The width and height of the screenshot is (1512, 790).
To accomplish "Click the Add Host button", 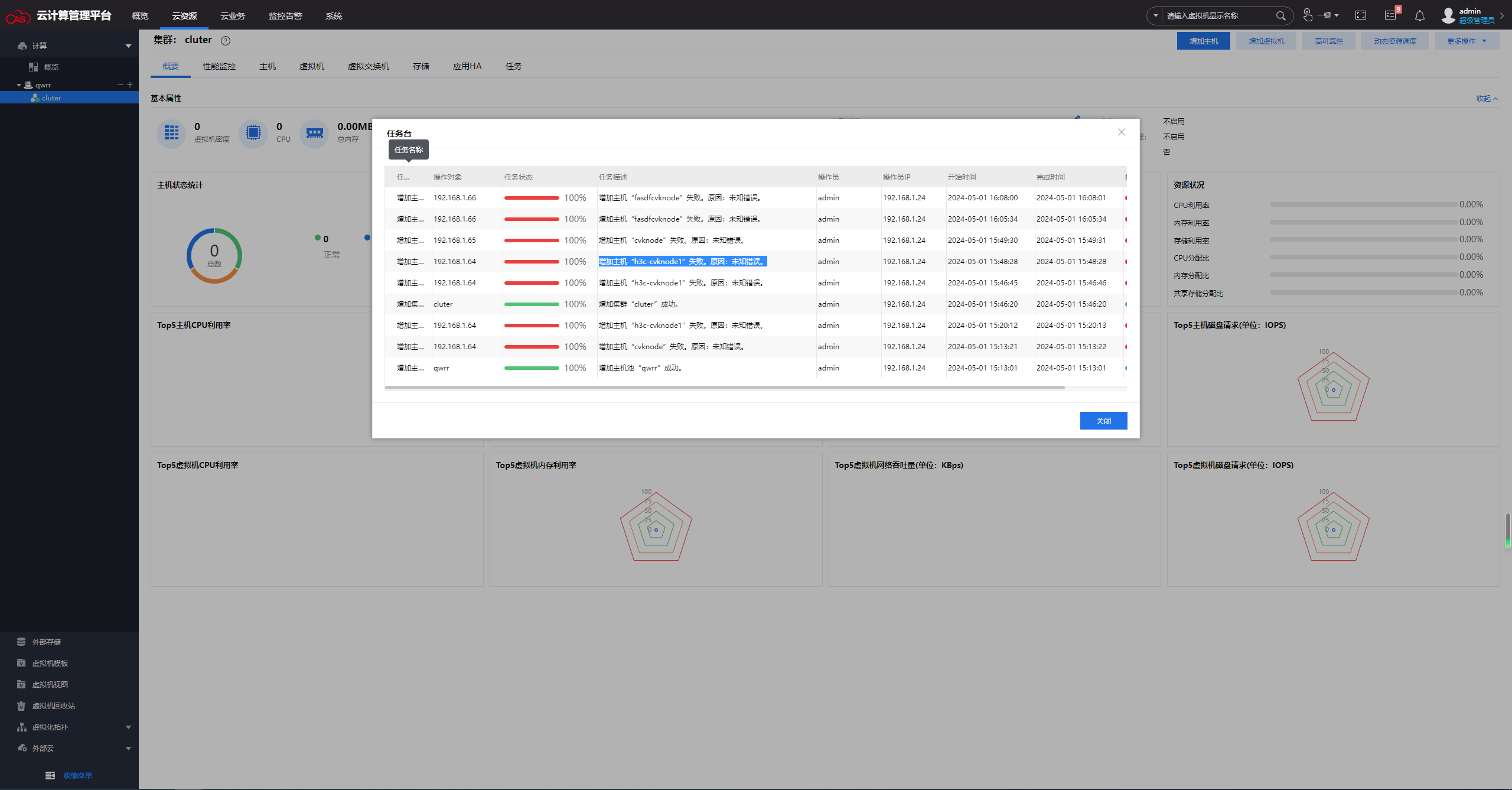I will (1203, 41).
